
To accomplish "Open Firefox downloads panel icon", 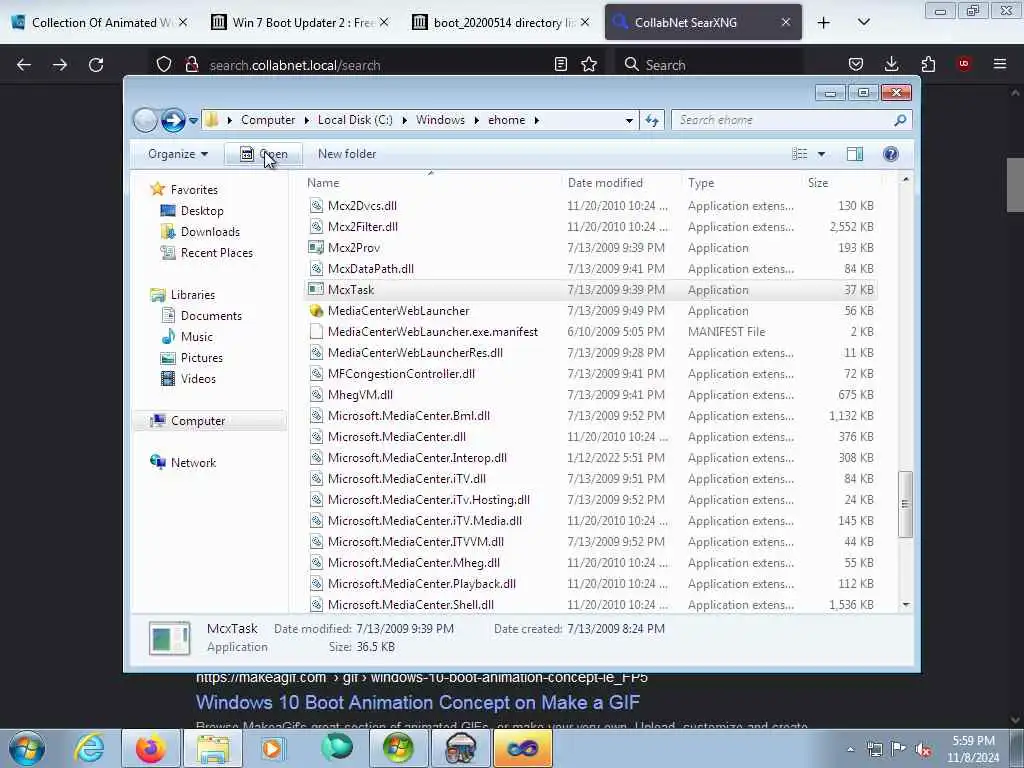I will coord(891,64).
